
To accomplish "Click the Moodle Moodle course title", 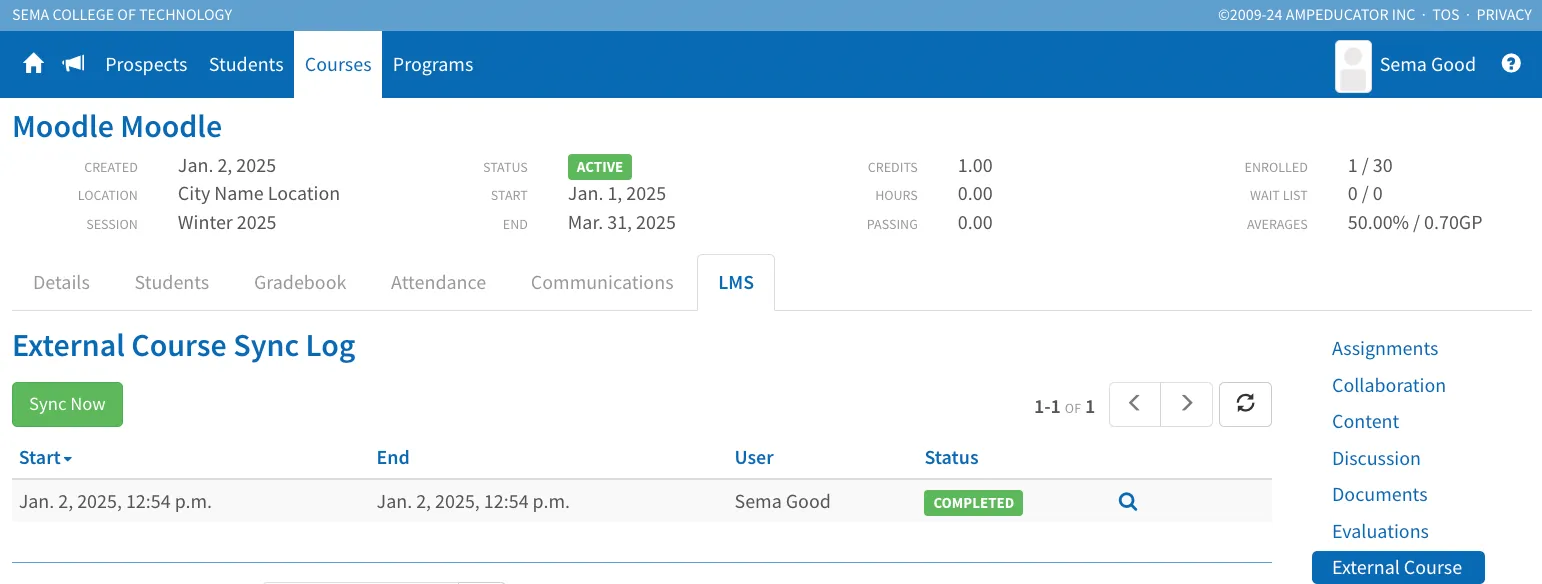I will pos(117,127).
